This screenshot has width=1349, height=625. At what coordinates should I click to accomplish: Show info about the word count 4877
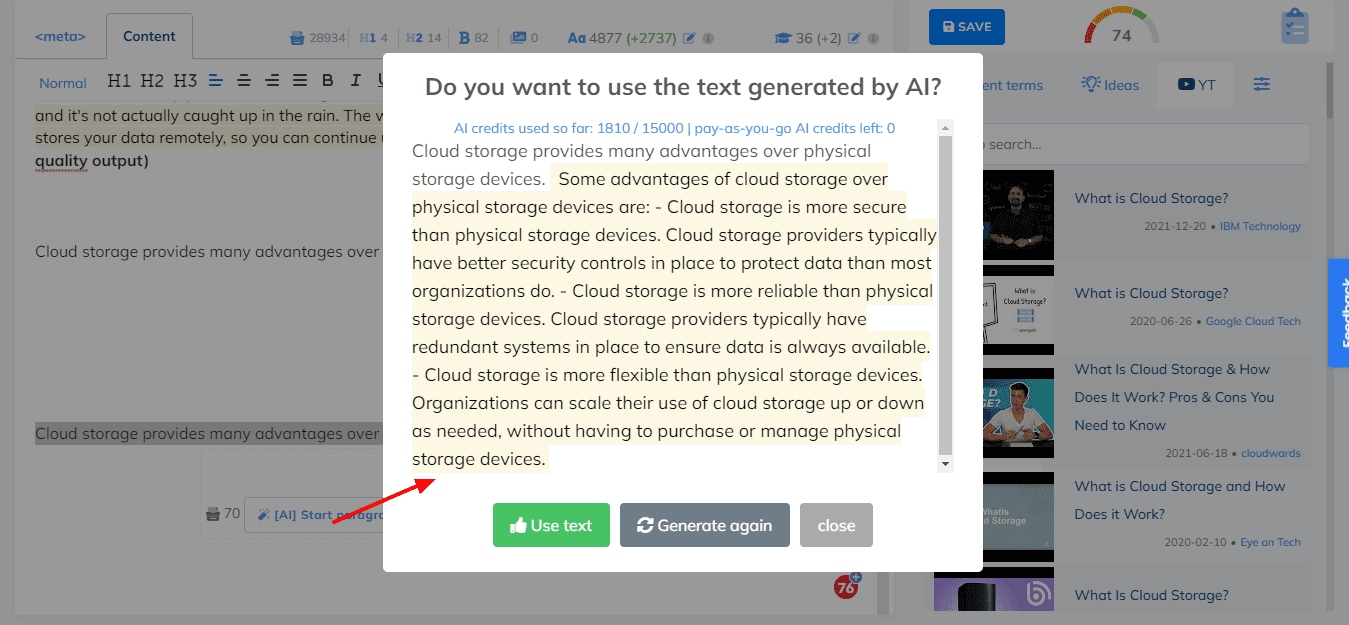tap(708, 39)
